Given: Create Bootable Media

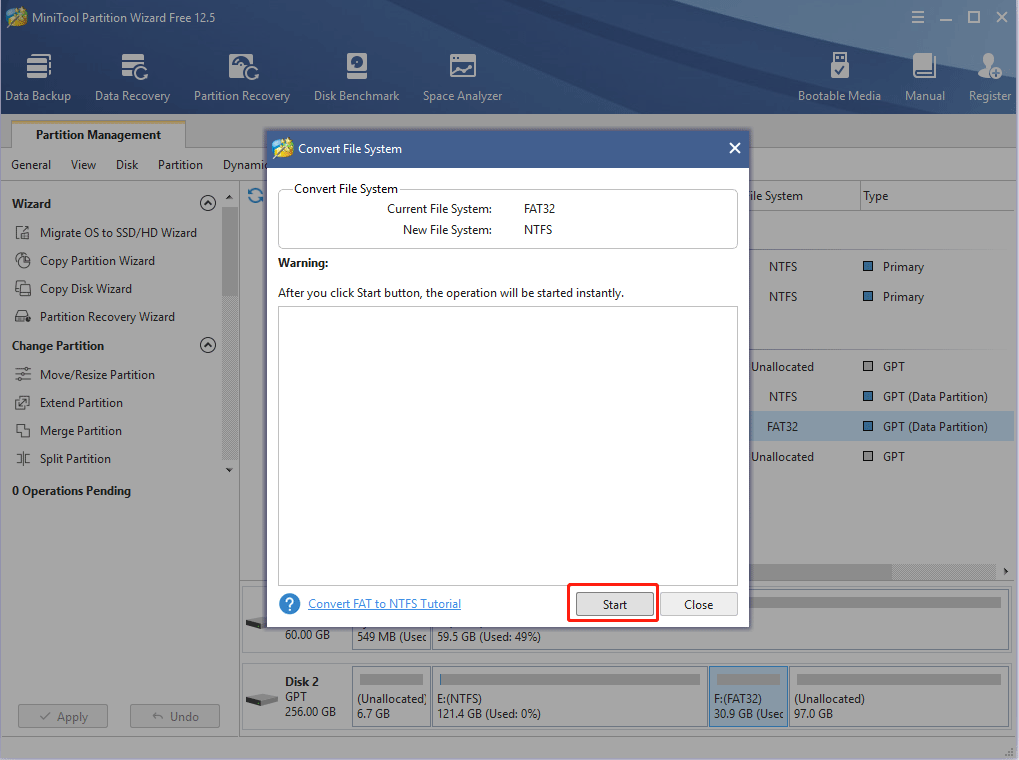Looking at the screenshot, I should tap(839, 78).
